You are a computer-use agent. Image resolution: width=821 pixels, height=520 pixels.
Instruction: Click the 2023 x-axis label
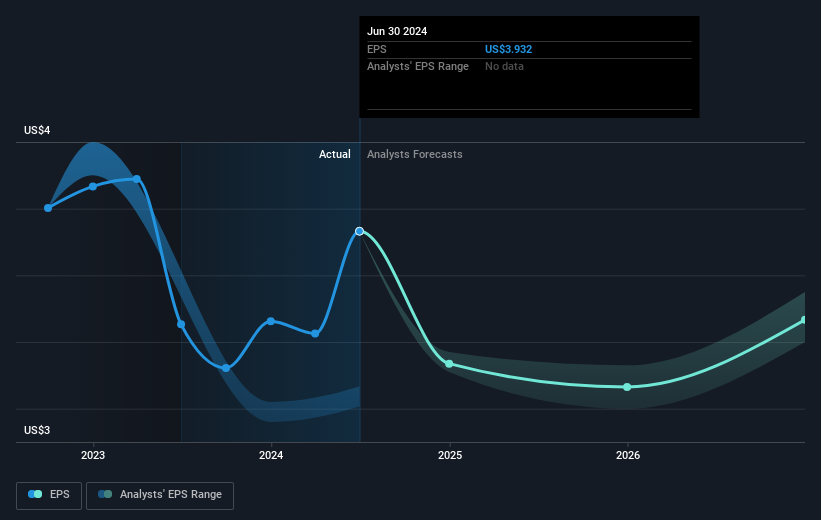point(93,455)
